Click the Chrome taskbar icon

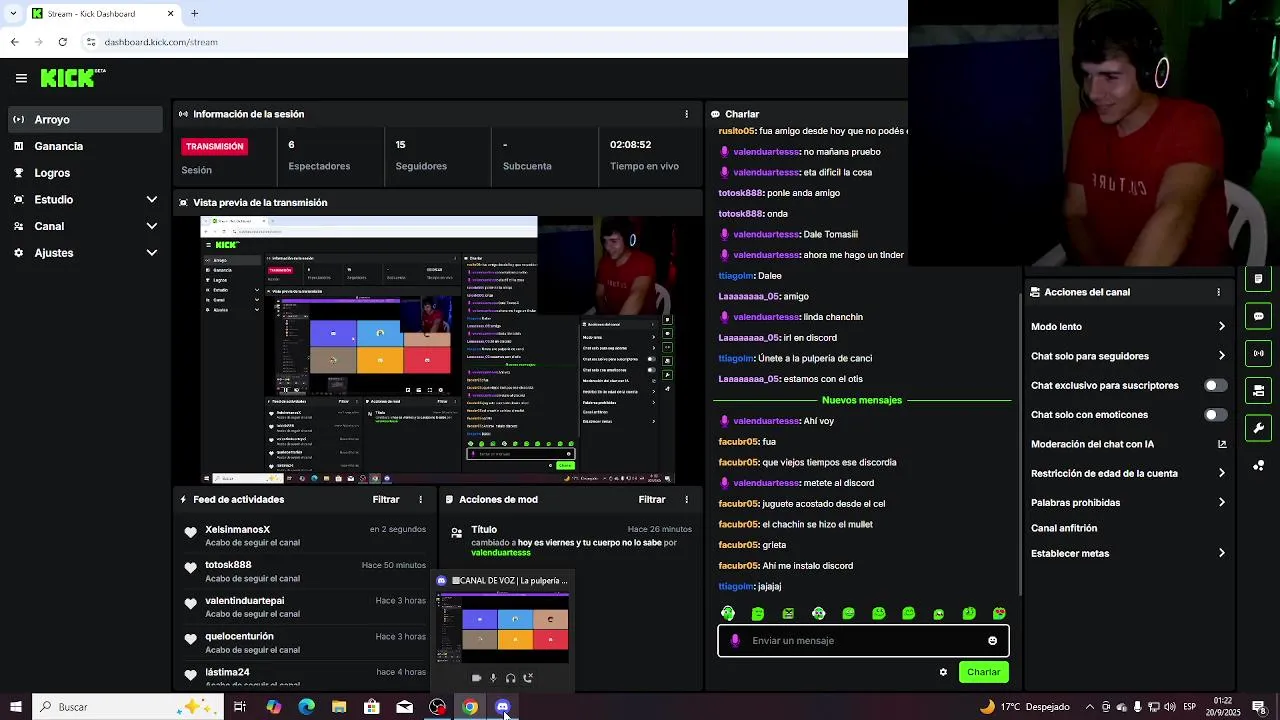pyautogui.click(x=469, y=707)
